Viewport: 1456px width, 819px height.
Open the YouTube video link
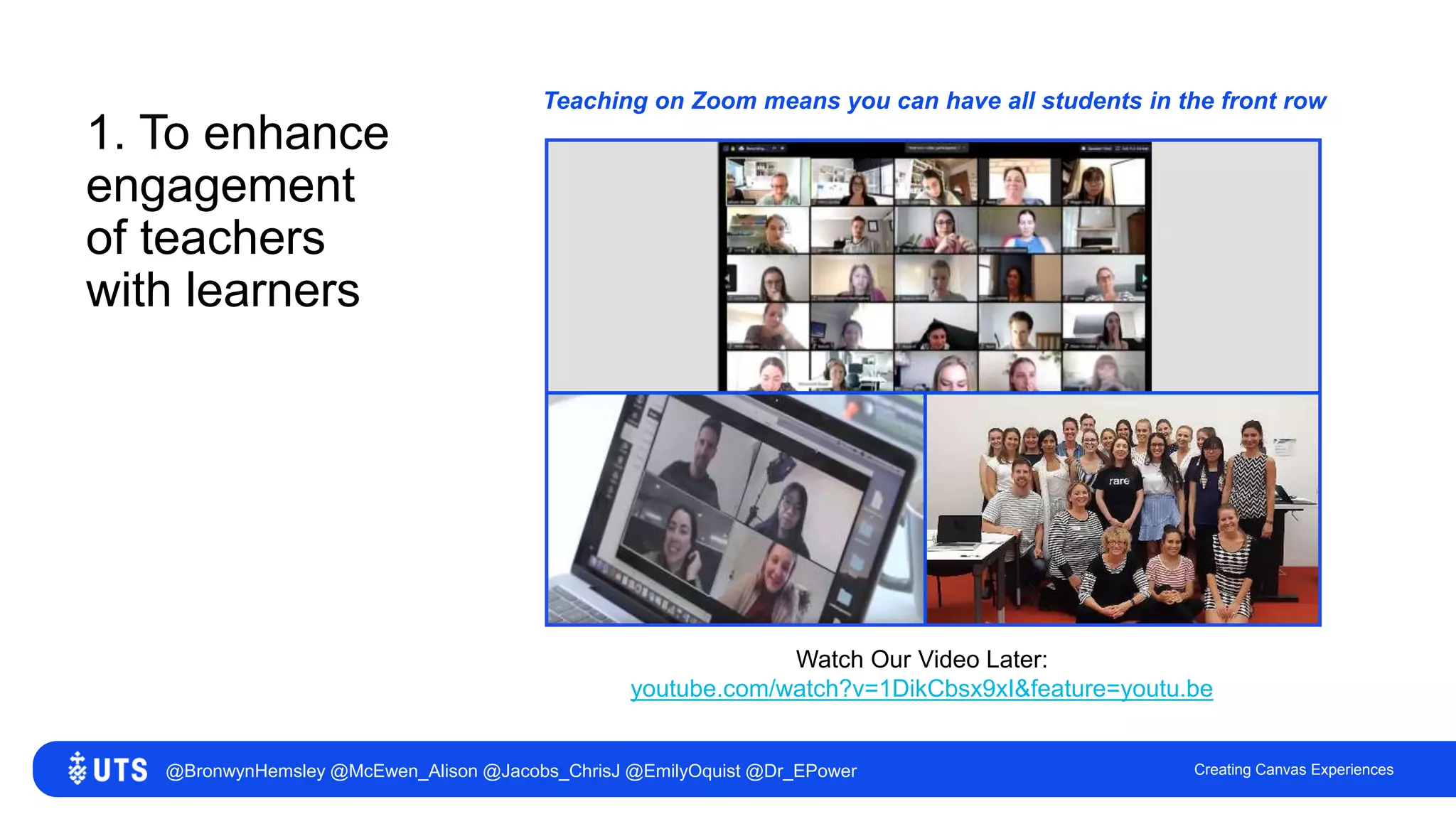(921, 689)
